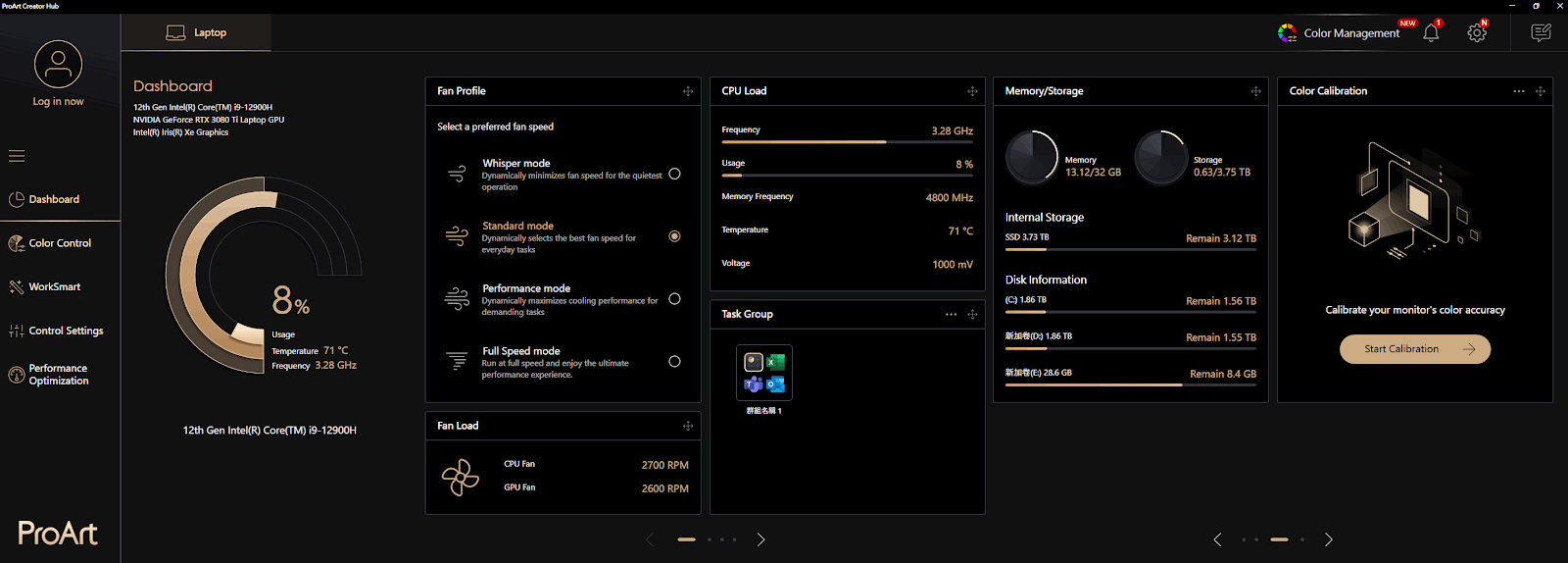Click the 'Remain 8.4 GB' disk text
The width and height of the screenshot is (1568, 563).
click(1223, 374)
